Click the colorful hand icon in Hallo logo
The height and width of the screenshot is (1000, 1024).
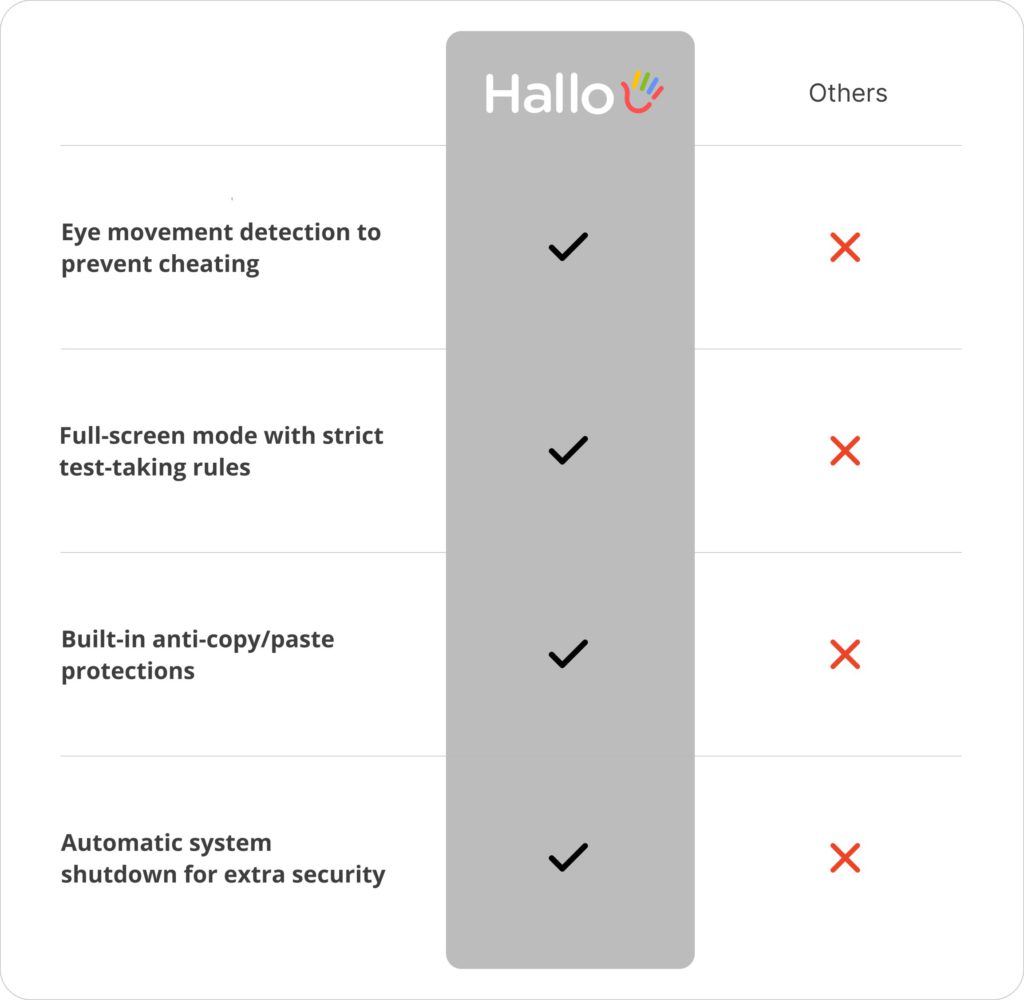[642, 92]
